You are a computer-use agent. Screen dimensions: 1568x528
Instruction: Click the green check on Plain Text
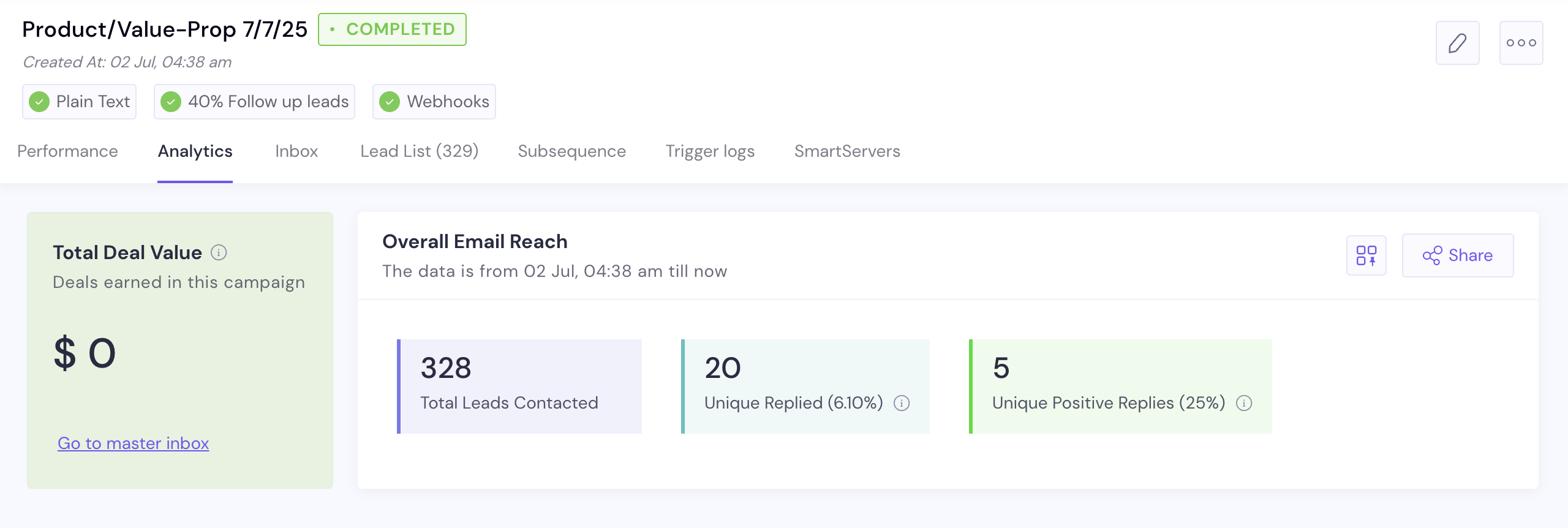pos(39,102)
